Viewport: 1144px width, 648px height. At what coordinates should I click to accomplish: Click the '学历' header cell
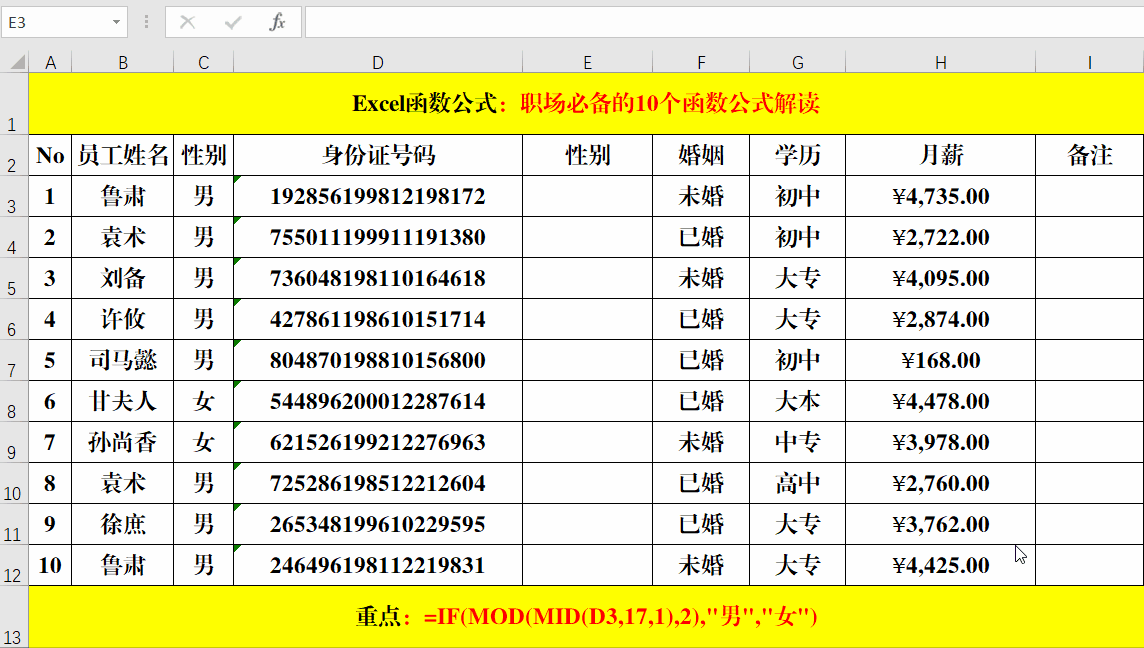(797, 155)
